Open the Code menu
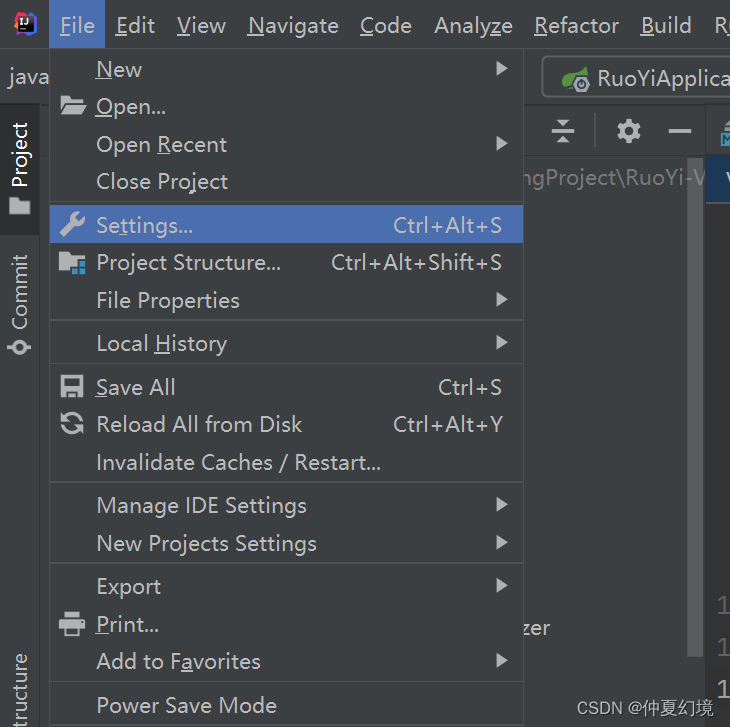The height and width of the screenshot is (727, 730). click(385, 25)
